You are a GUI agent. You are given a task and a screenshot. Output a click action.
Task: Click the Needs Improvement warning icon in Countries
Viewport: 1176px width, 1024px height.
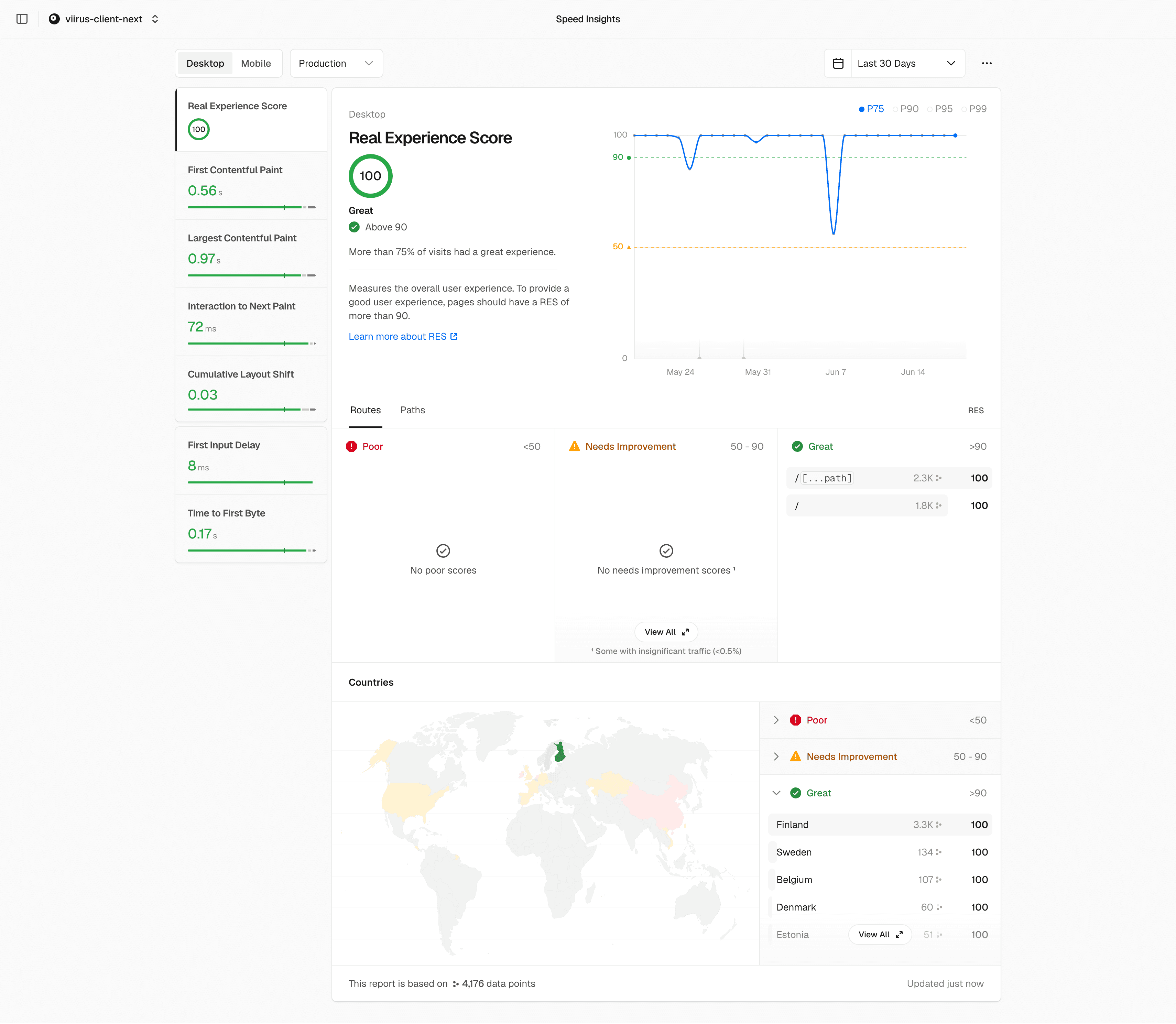click(795, 756)
